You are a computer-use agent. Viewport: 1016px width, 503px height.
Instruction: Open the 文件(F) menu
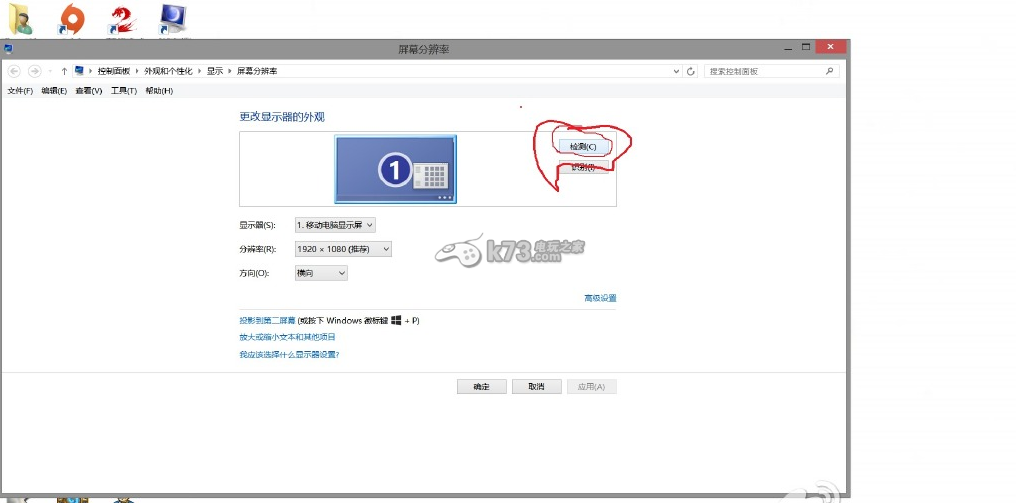pyautogui.click(x=20, y=91)
